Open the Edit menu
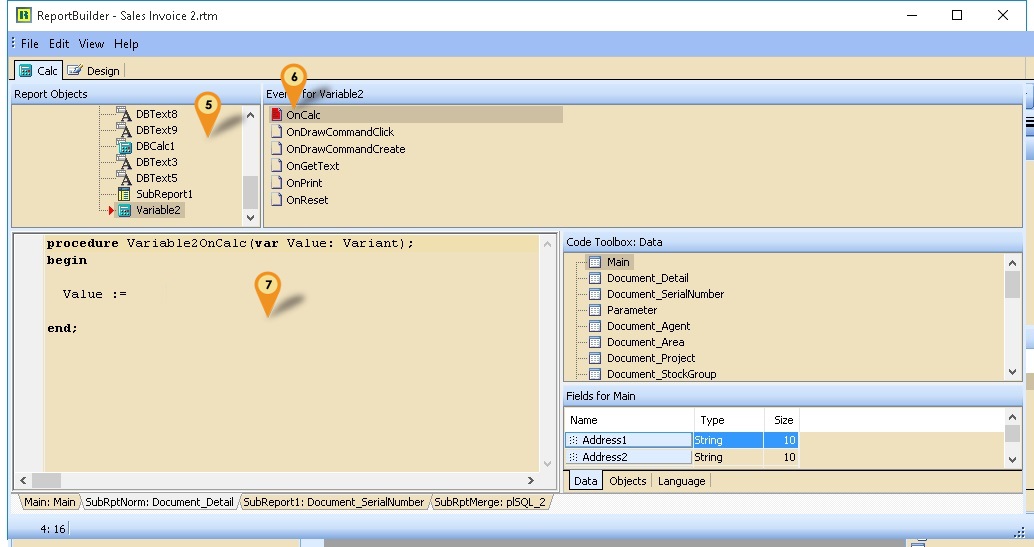This screenshot has height=547, width=1034. pyautogui.click(x=59, y=44)
